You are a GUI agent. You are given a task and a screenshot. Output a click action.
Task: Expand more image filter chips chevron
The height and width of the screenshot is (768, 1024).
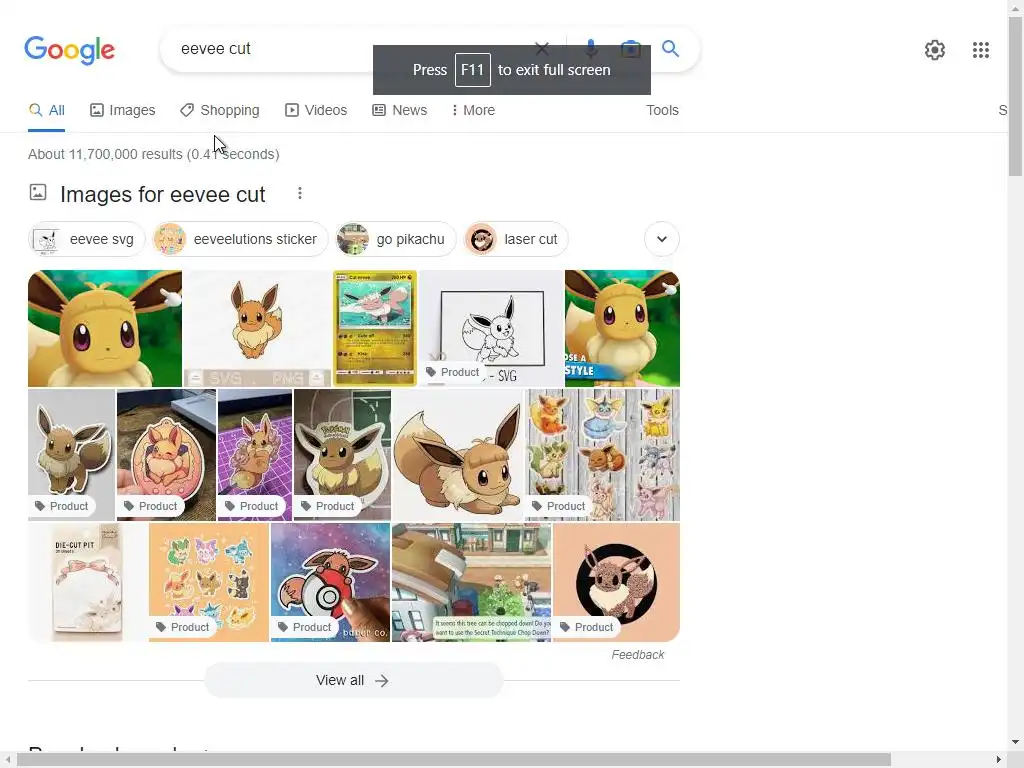point(662,239)
